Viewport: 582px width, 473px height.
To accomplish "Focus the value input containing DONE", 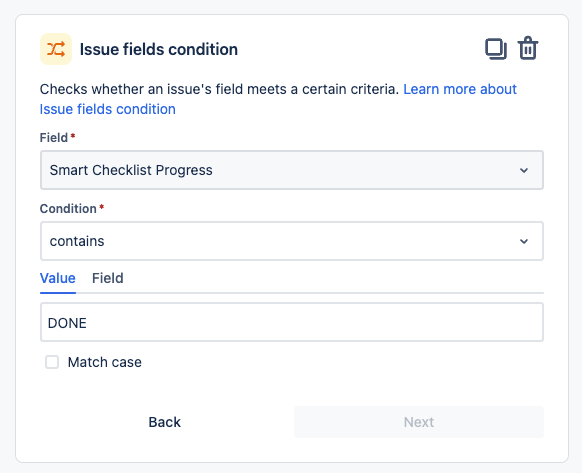I will [x=292, y=322].
